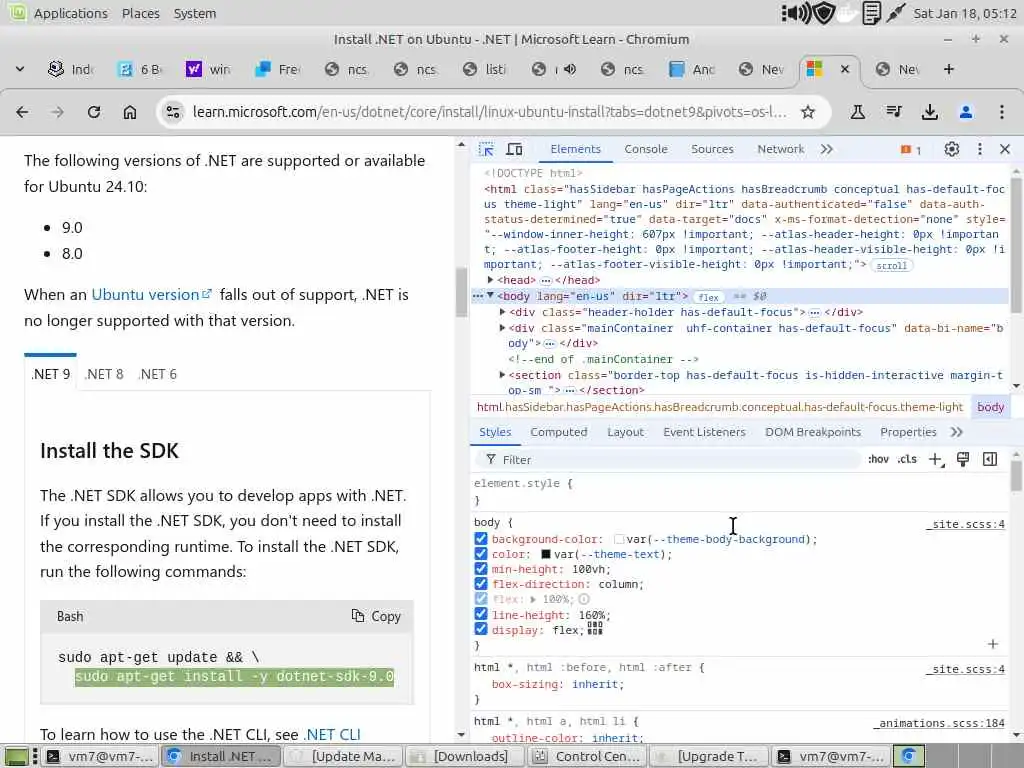Open Chromium three-dot main menu
Viewport: 1024px width, 768px height.
(1002, 112)
